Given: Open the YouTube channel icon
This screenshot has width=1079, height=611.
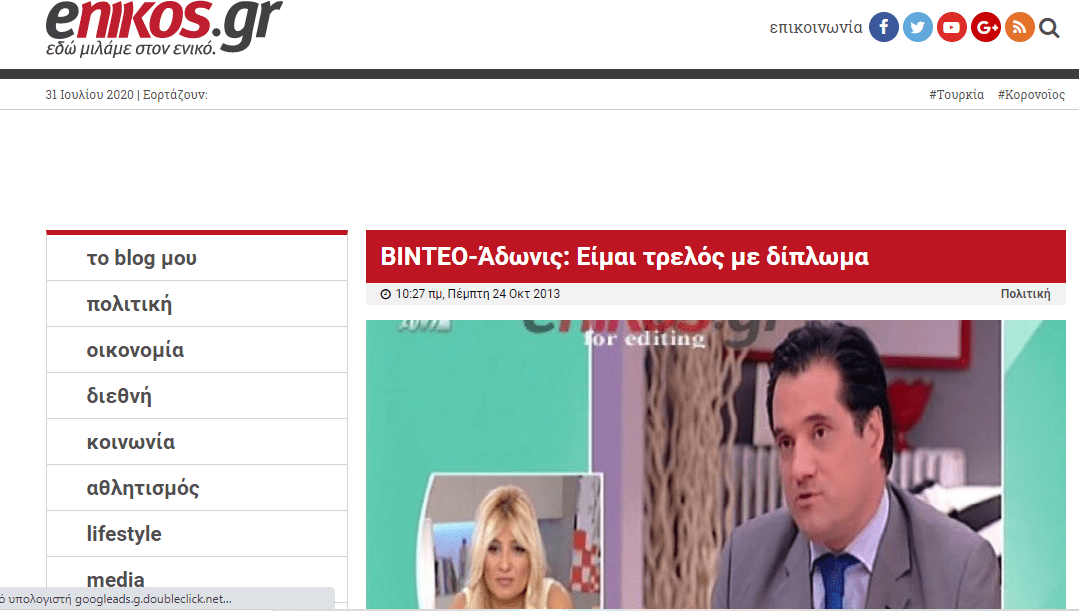Looking at the screenshot, I should point(951,27).
